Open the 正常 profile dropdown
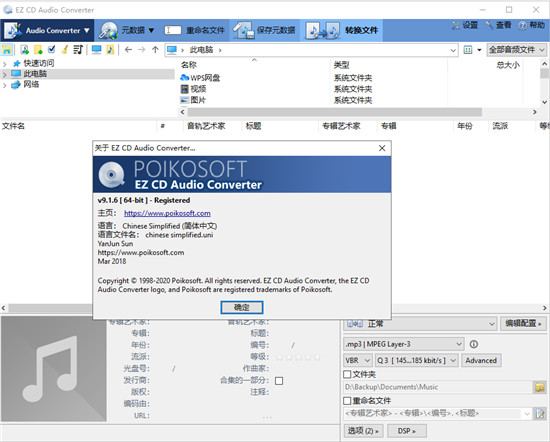 click(x=420, y=323)
